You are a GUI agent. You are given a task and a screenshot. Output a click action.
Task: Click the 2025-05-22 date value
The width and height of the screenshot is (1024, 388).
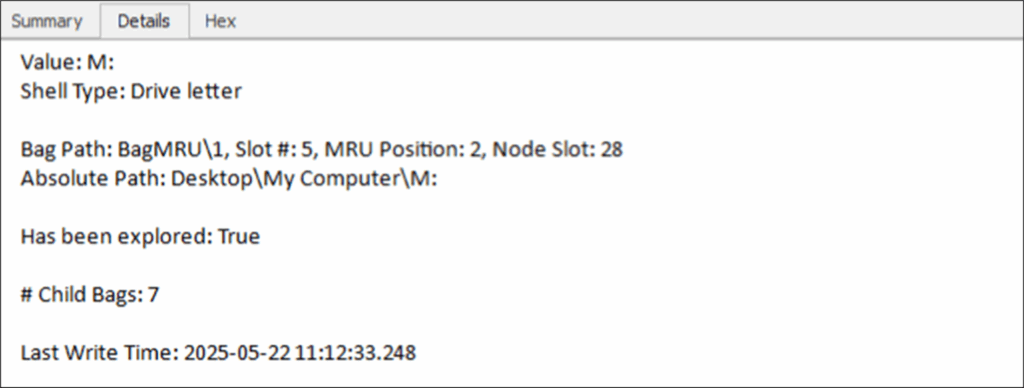coord(236,353)
